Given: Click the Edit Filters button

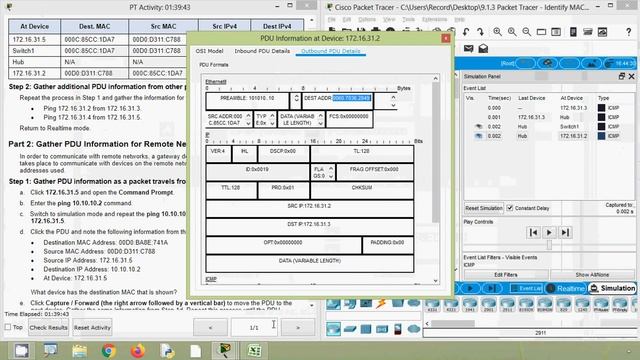Looking at the screenshot, I should pos(506,275).
